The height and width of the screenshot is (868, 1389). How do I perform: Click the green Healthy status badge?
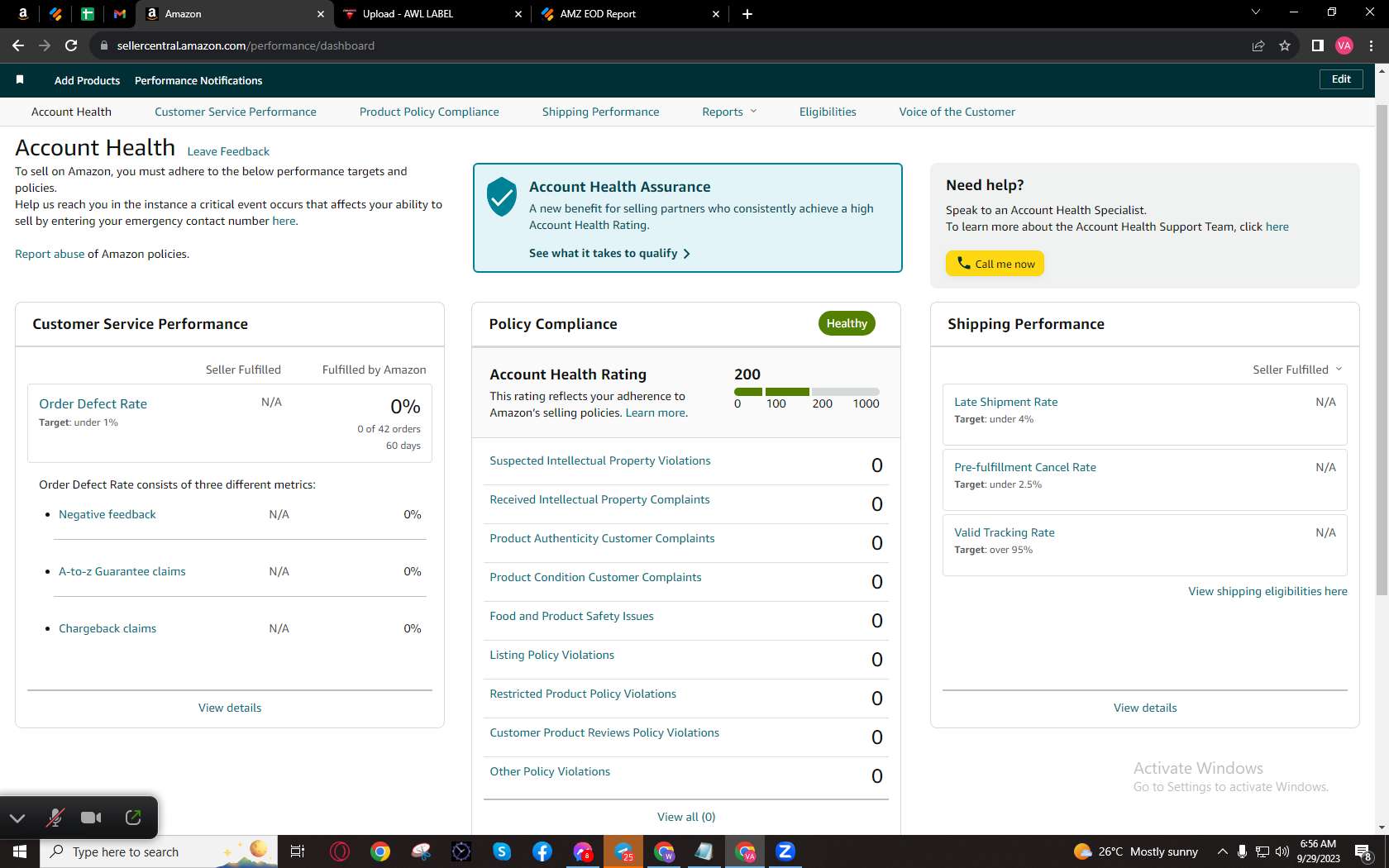(x=847, y=323)
